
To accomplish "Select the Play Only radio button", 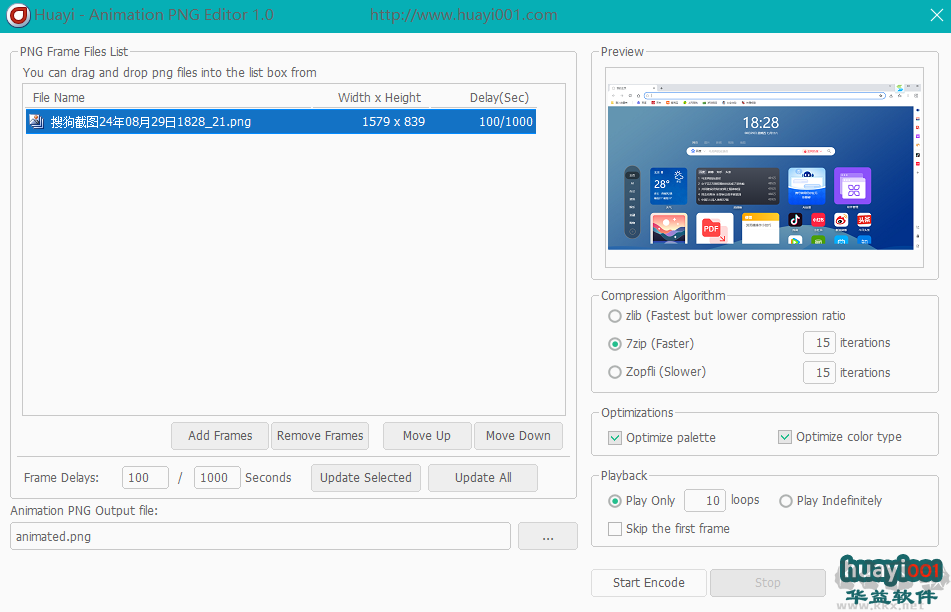I will (614, 501).
